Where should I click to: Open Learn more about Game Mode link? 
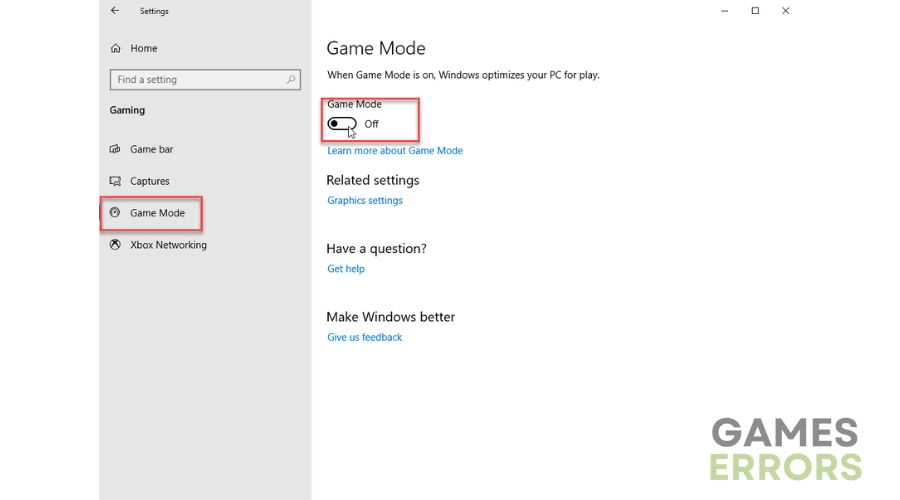tap(395, 151)
